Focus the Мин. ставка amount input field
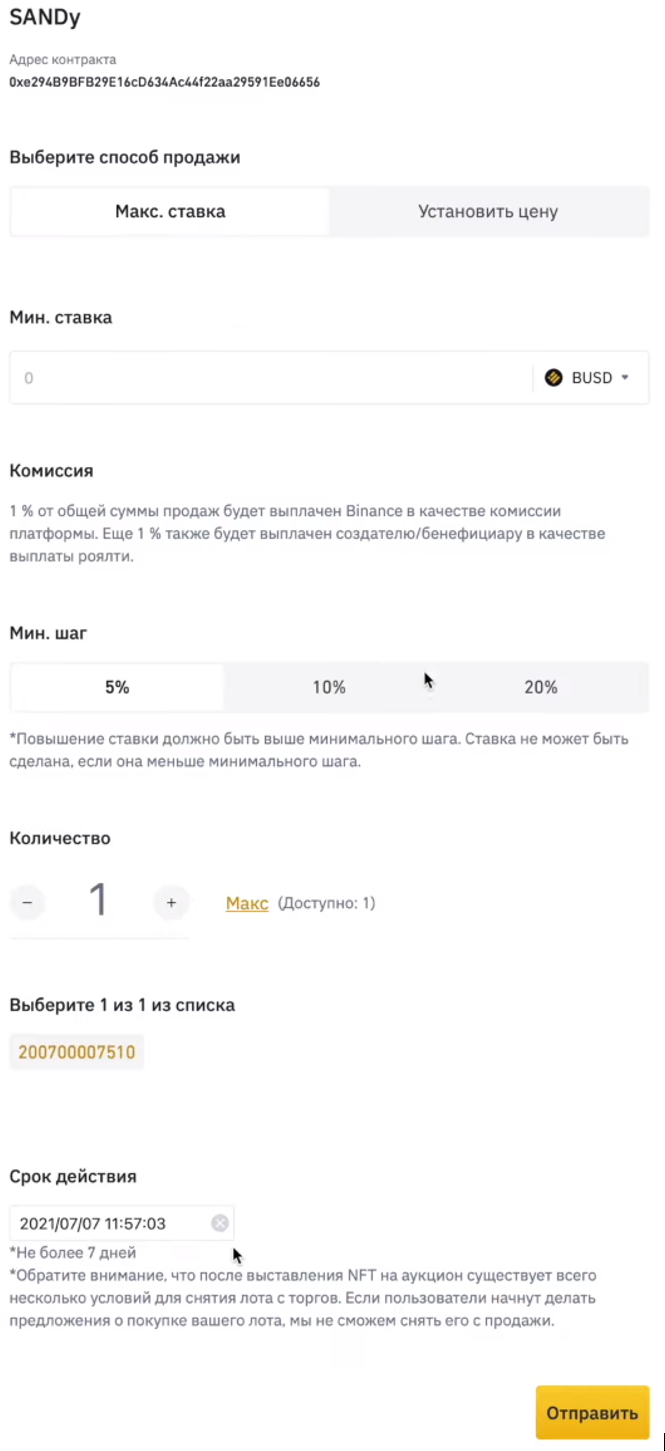The width and height of the screenshot is (665, 1451). point(271,378)
